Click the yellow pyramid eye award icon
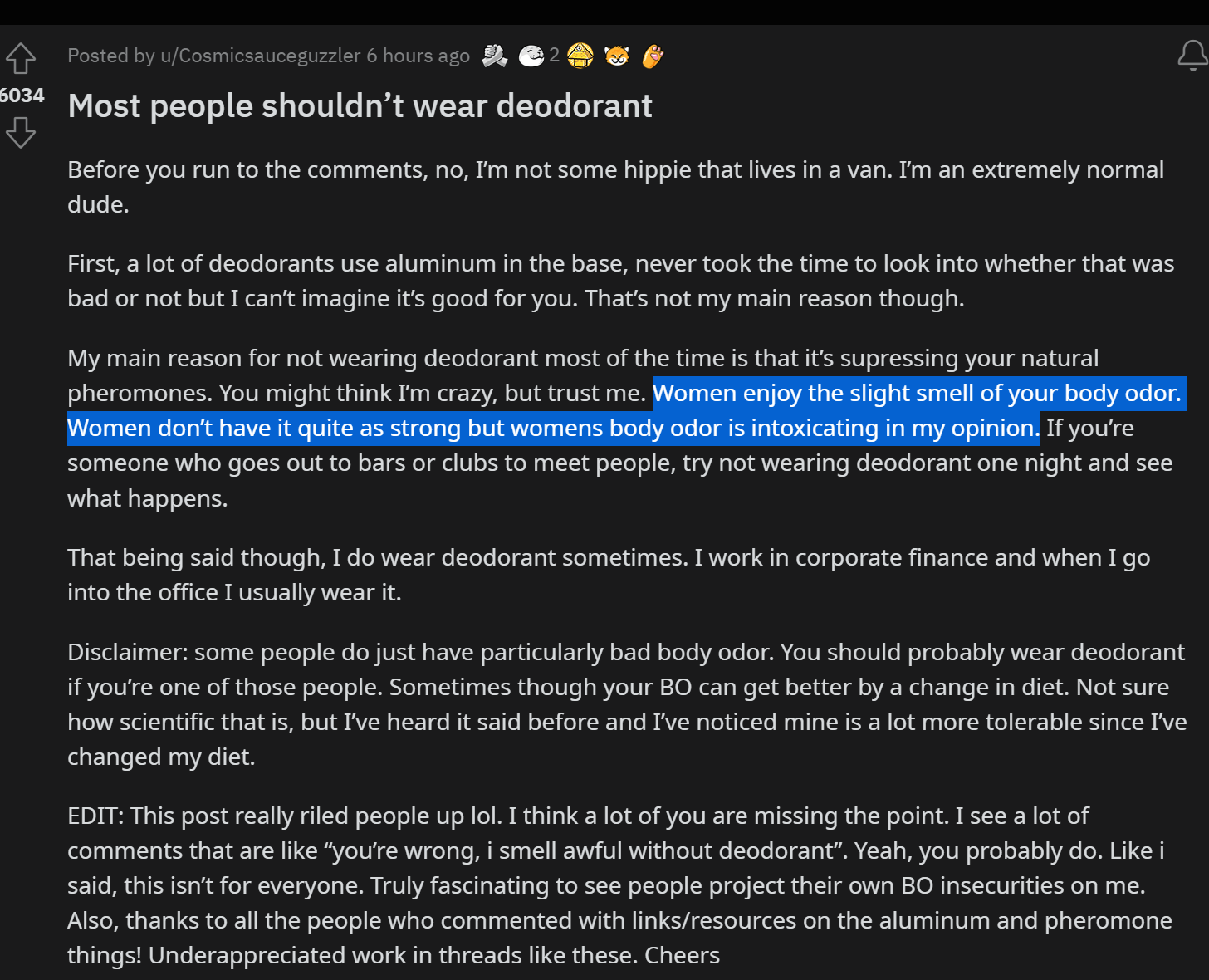 pyautogui.click(x=580, y=56)
